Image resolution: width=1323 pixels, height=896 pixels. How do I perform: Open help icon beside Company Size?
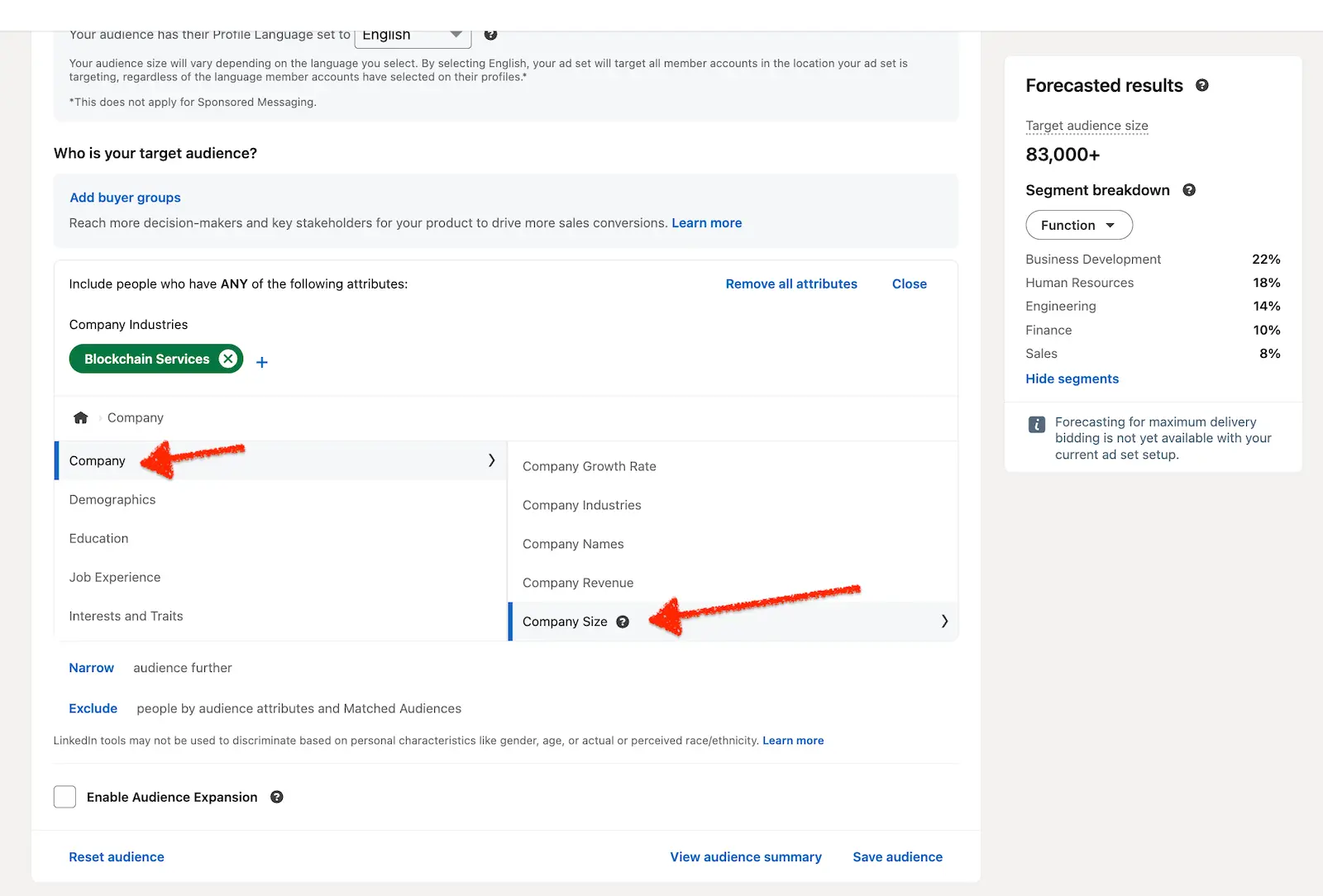pos(623,622)
